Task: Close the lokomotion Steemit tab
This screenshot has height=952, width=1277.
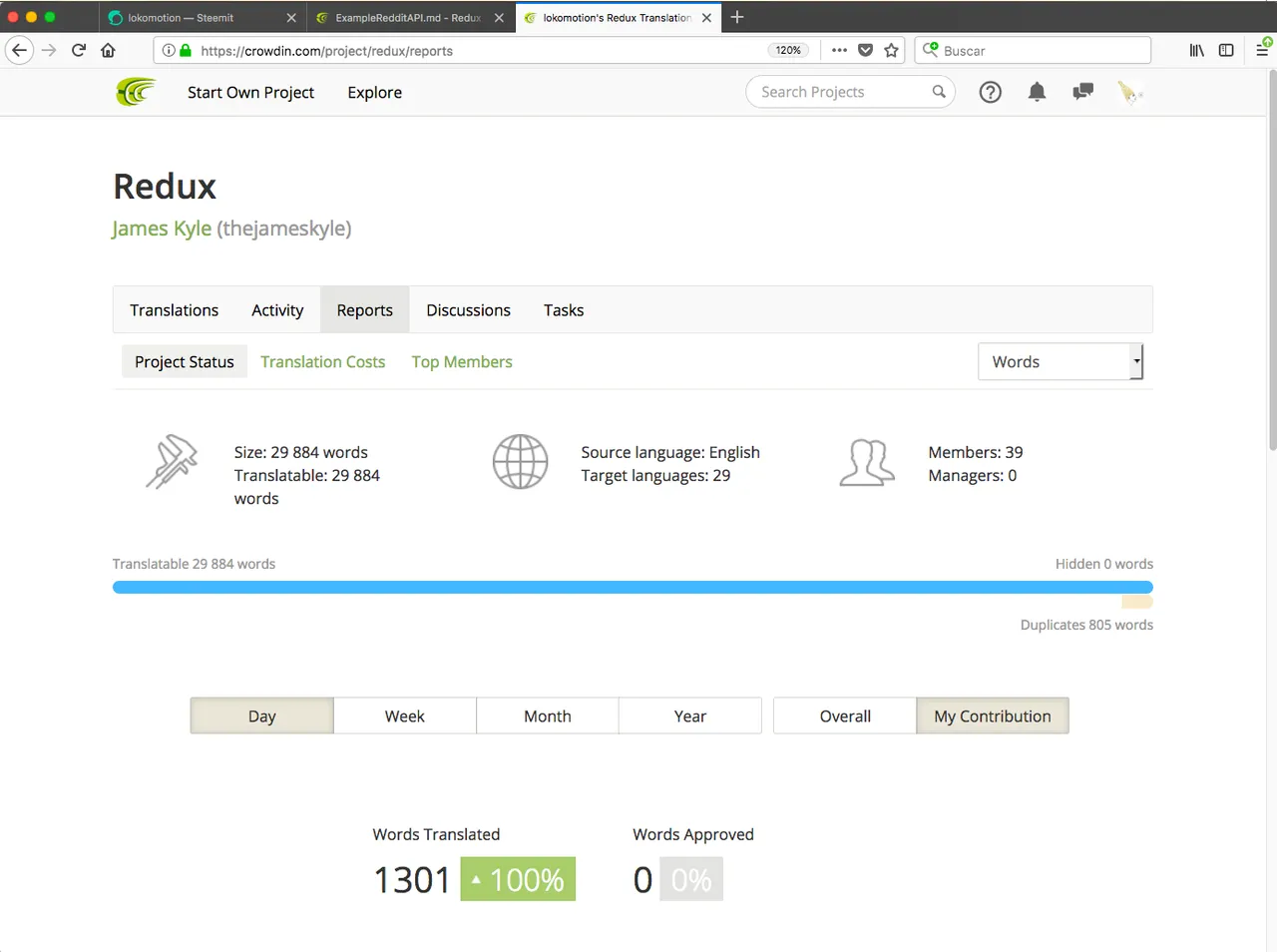Action: (x=291, y=18)
